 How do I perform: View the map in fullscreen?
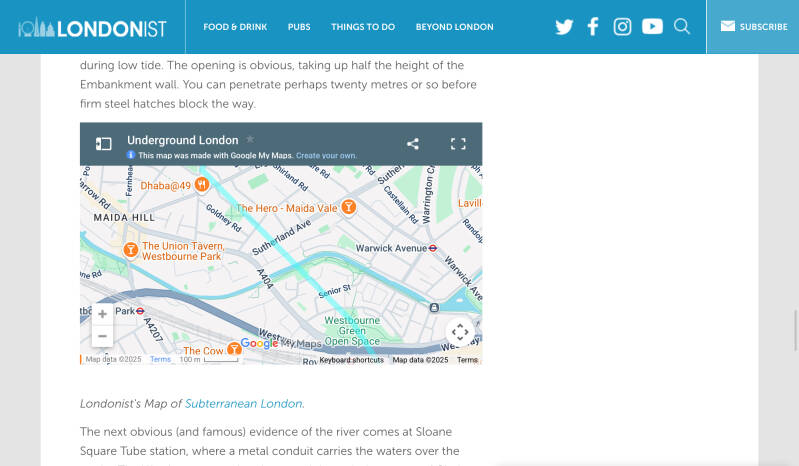458,144
